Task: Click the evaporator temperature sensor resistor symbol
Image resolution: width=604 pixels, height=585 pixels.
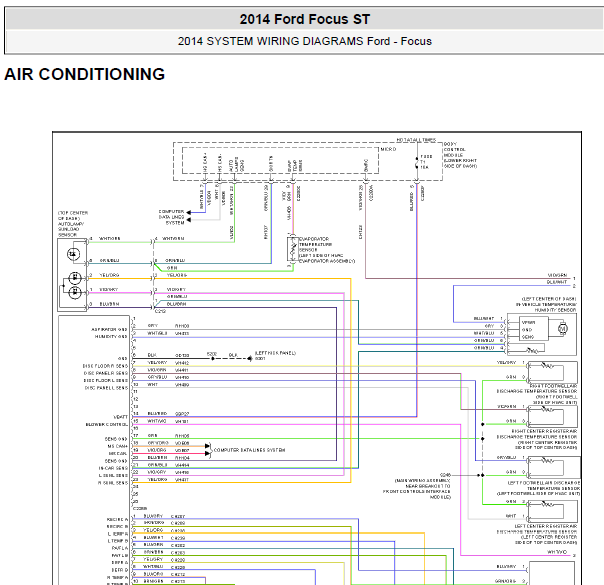Action: (292, 250)
